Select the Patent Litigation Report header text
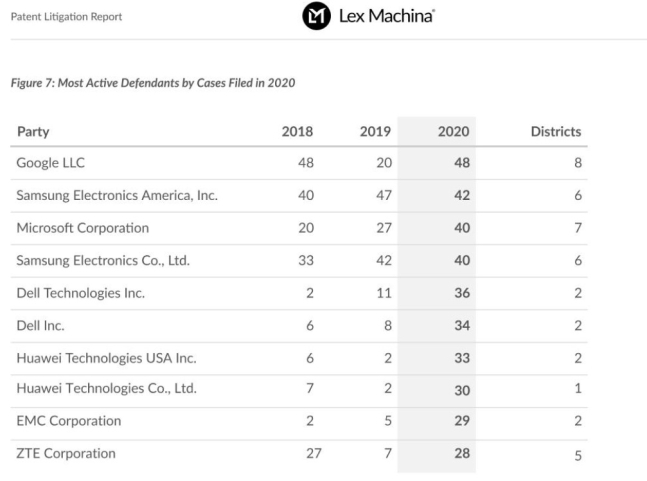Viewport: 647px width, 481px height. click(65, 17)
